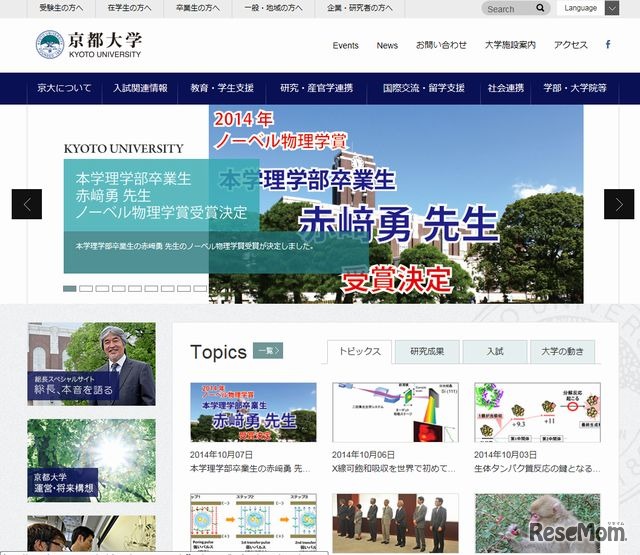
Task: Open 国際交流・留学支援 menu
Action: [424, 88]
